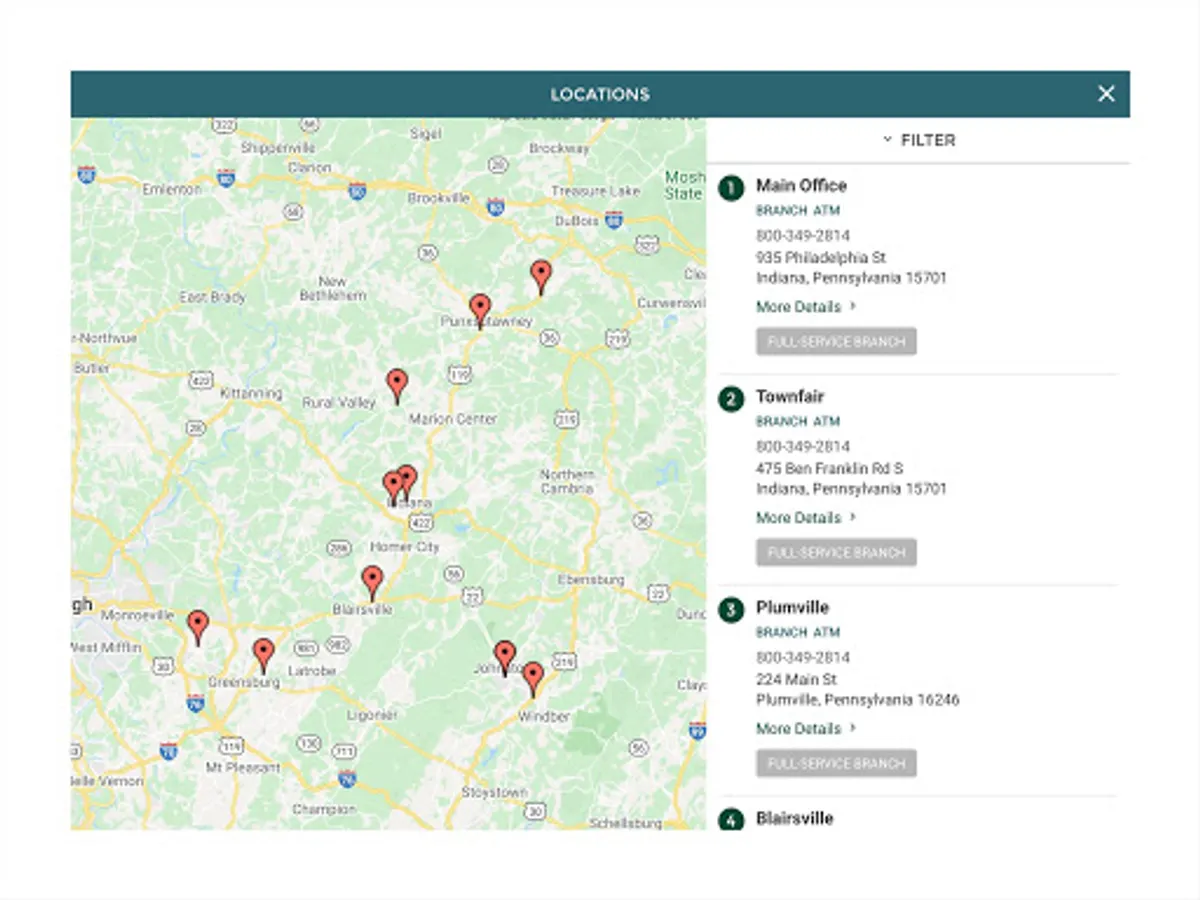The width and height of the screenshot is (1200, 900).
Task: Click map pin near Greensburg
Action: coord(263,655)
